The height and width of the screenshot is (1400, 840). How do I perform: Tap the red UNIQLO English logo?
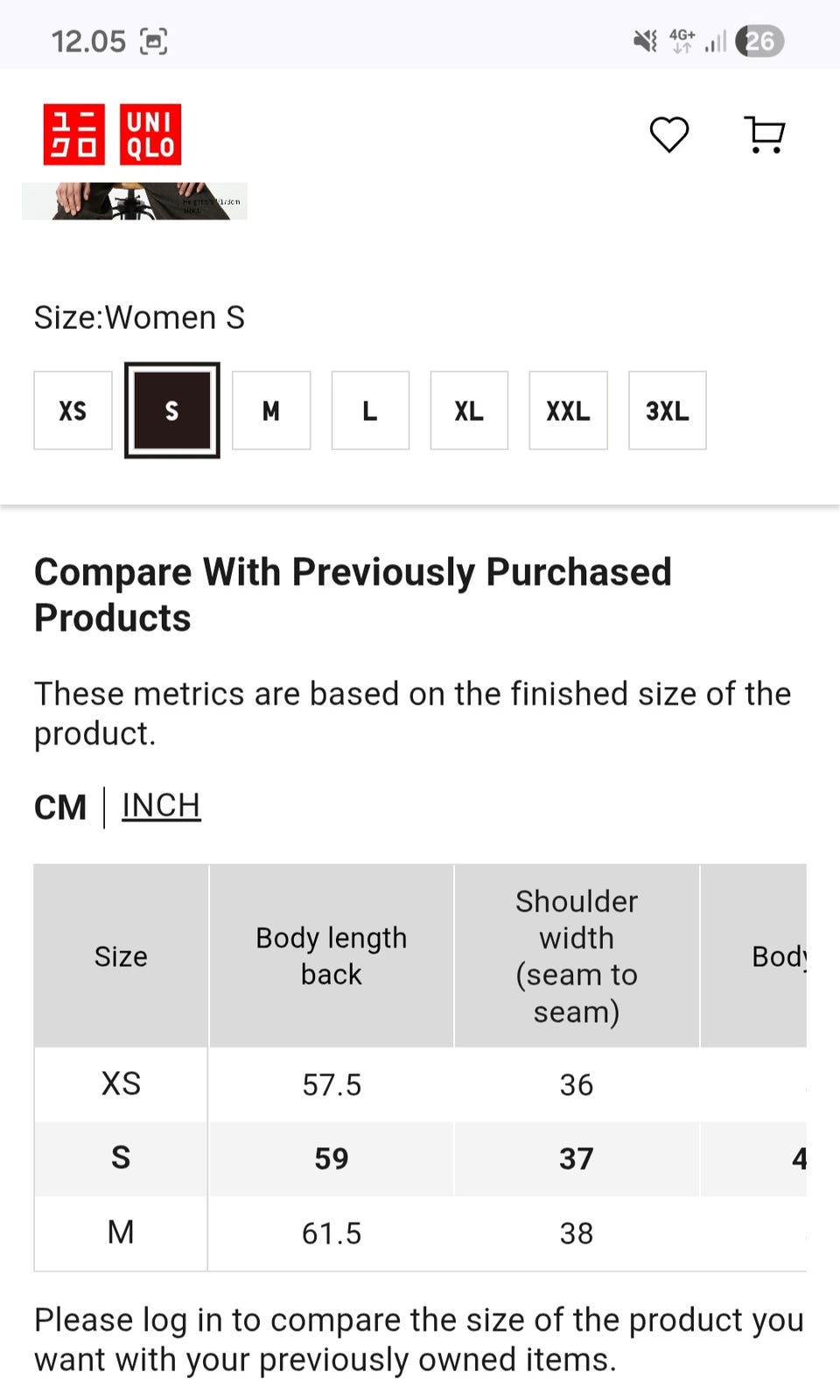(x=150, y=135)
